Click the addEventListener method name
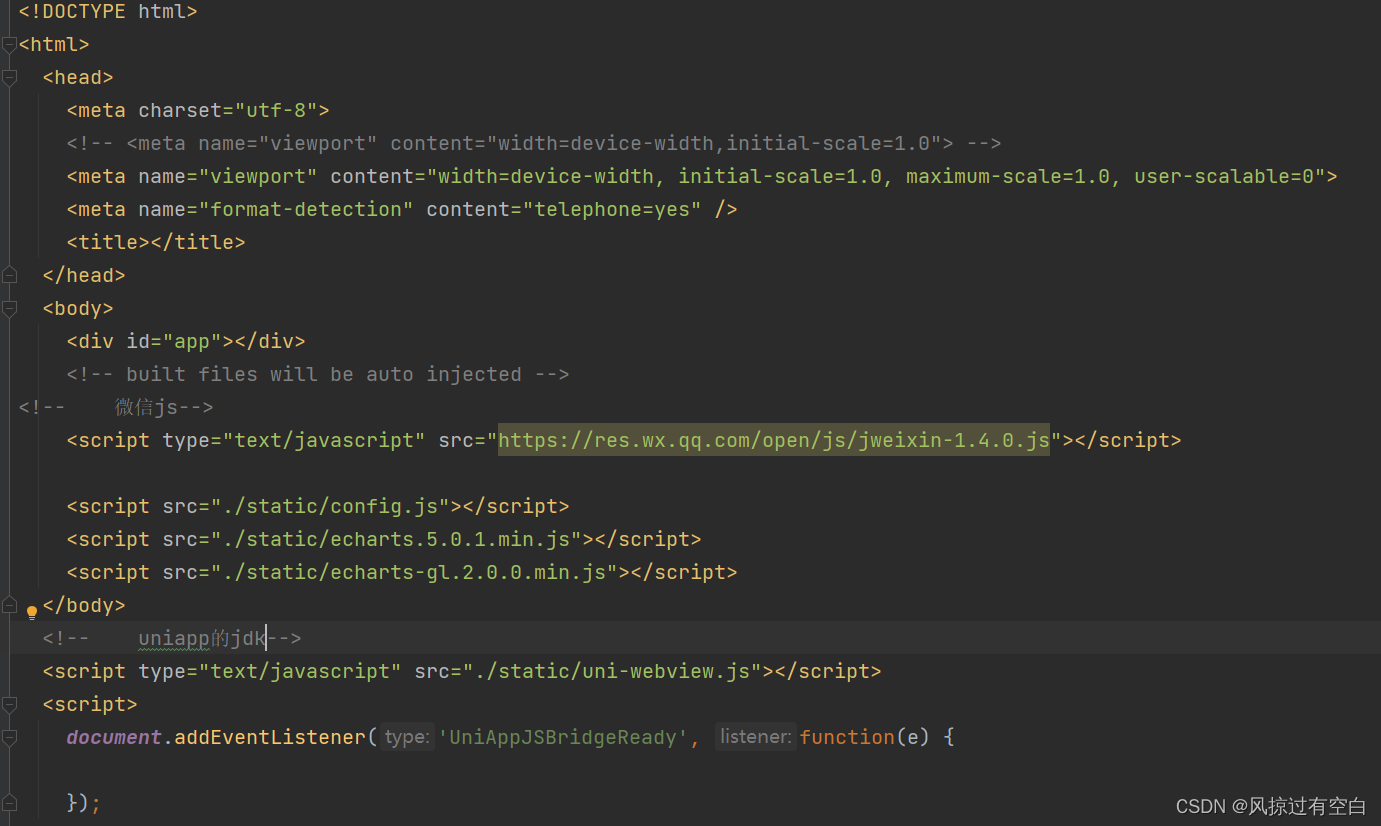 click(x=270, y=737)
